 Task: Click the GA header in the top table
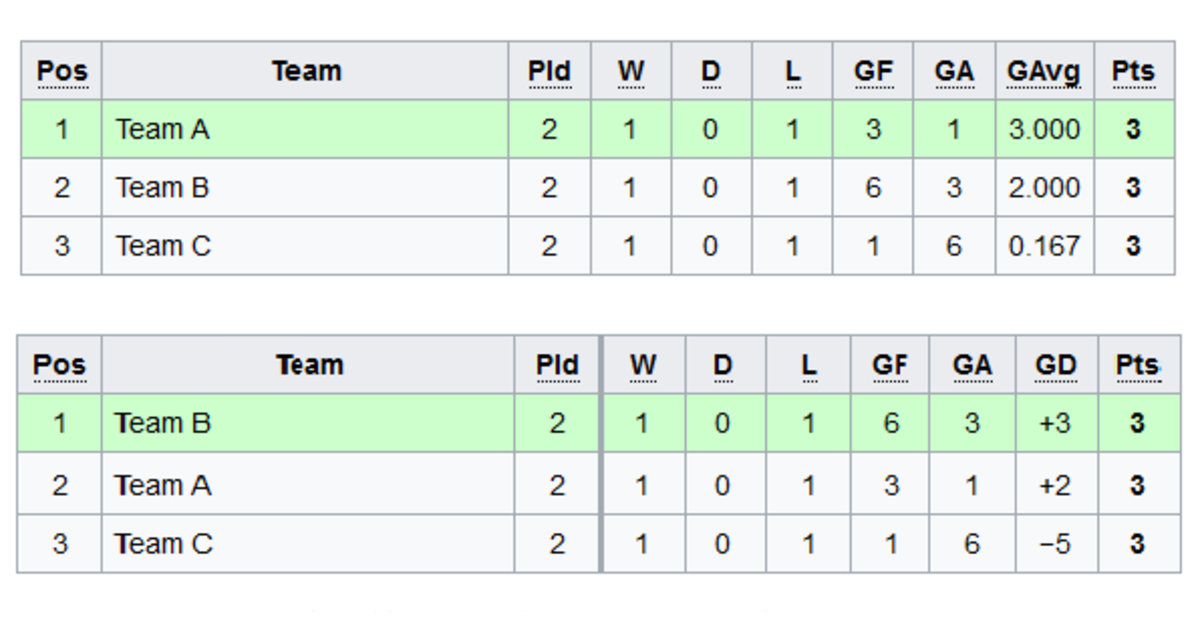(x=953, y=71)
